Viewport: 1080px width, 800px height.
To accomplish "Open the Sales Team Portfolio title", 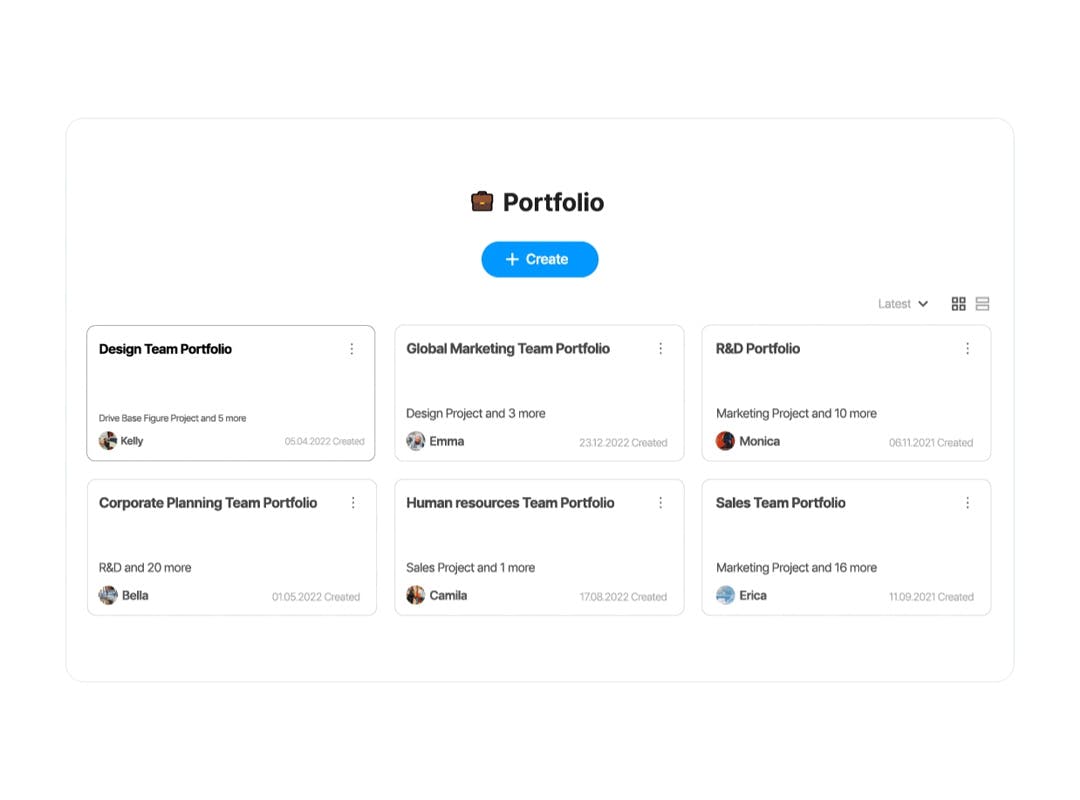I will tap(780, 503).
